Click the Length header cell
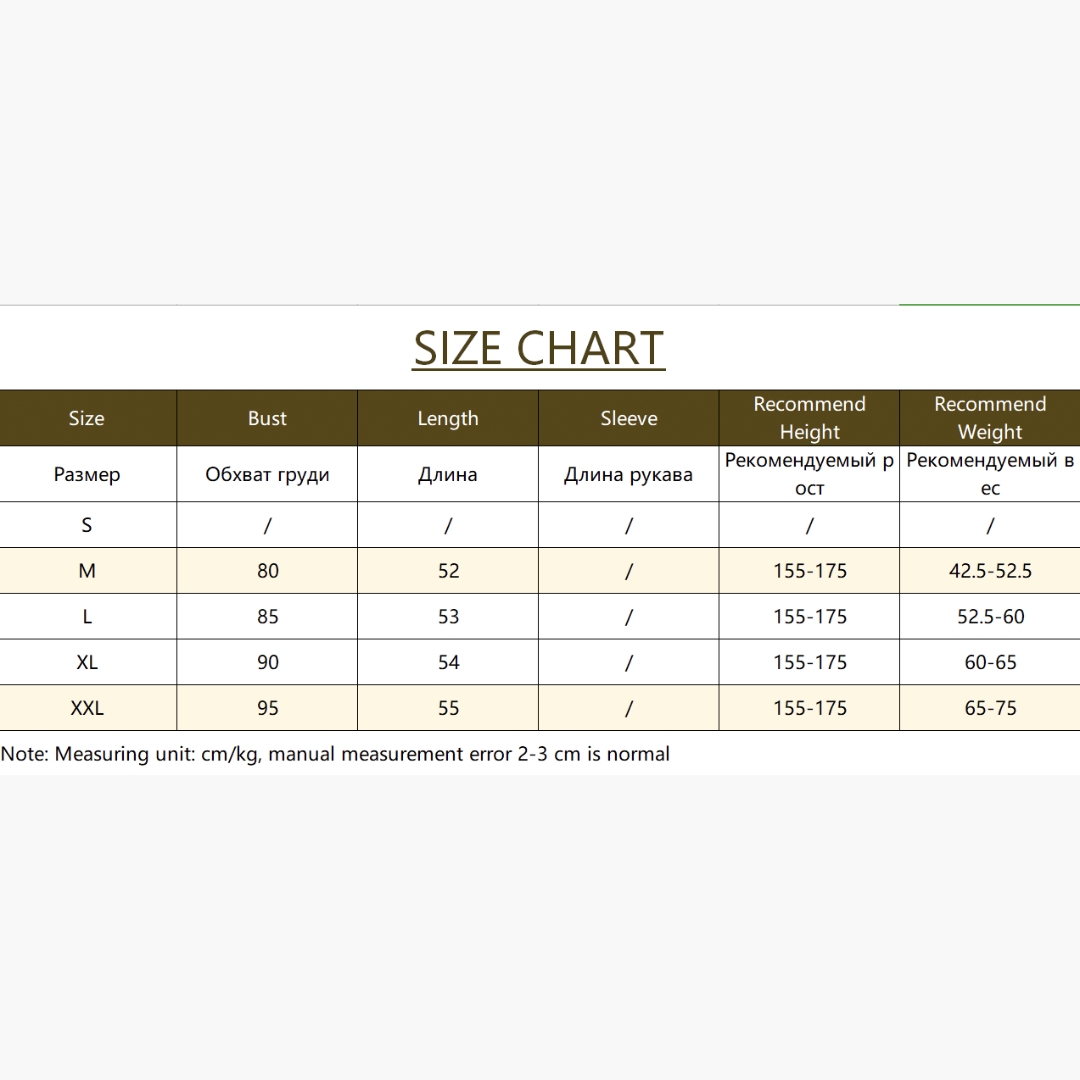The height and width of the screenshot is (1080, 1080). tap(448, 418)
